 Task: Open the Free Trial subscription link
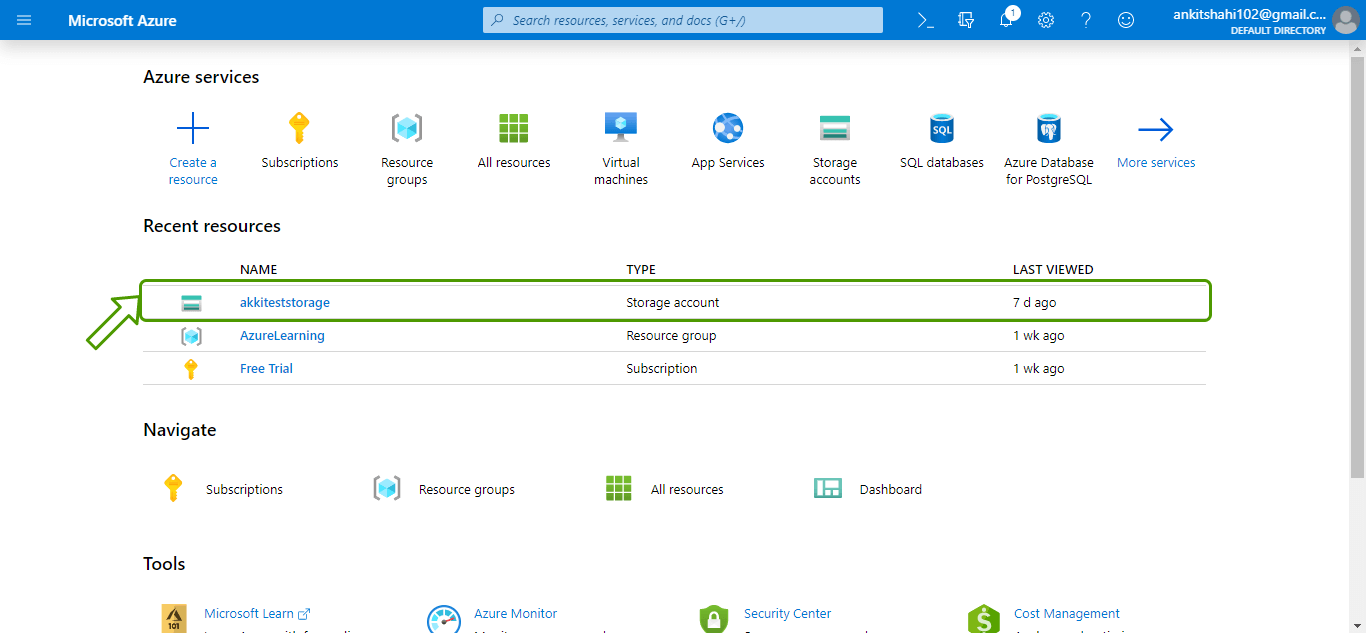click(x=266, y=369)
